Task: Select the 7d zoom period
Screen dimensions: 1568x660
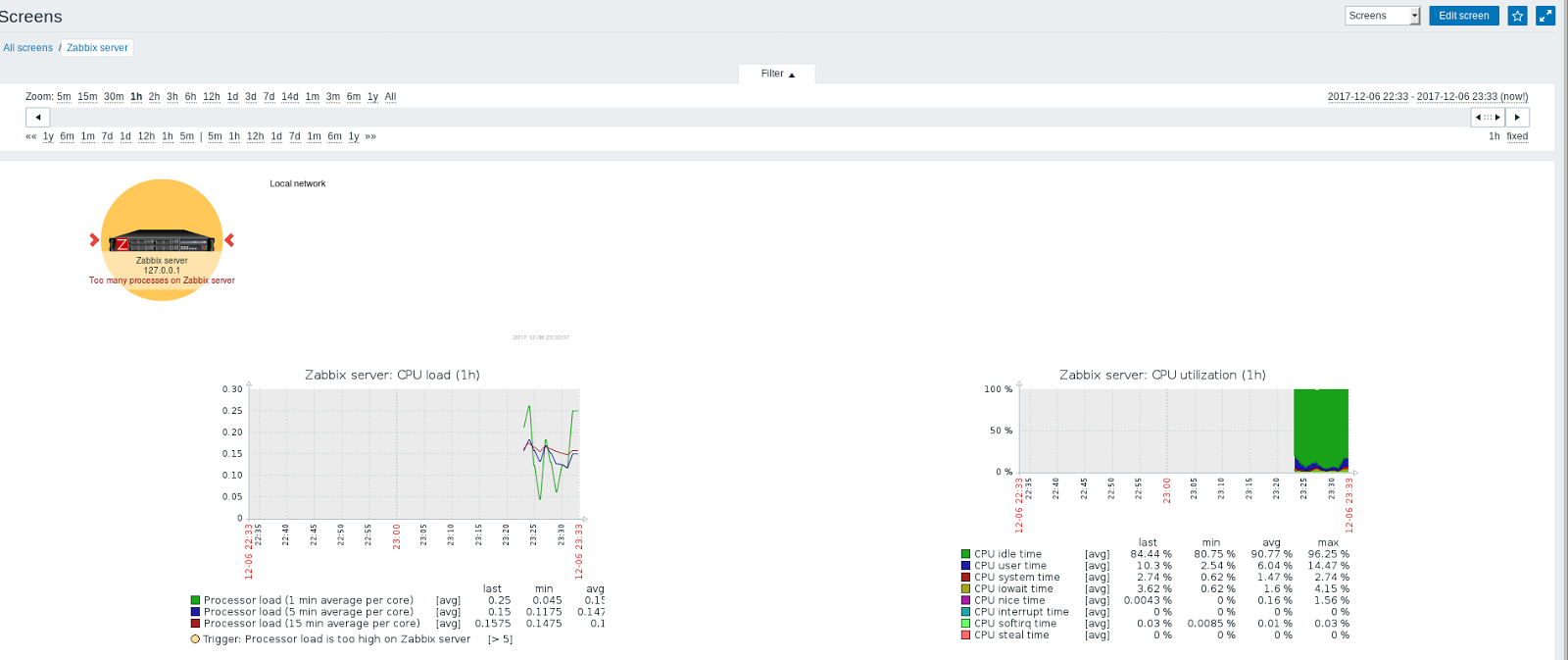Action: [269, 96]
